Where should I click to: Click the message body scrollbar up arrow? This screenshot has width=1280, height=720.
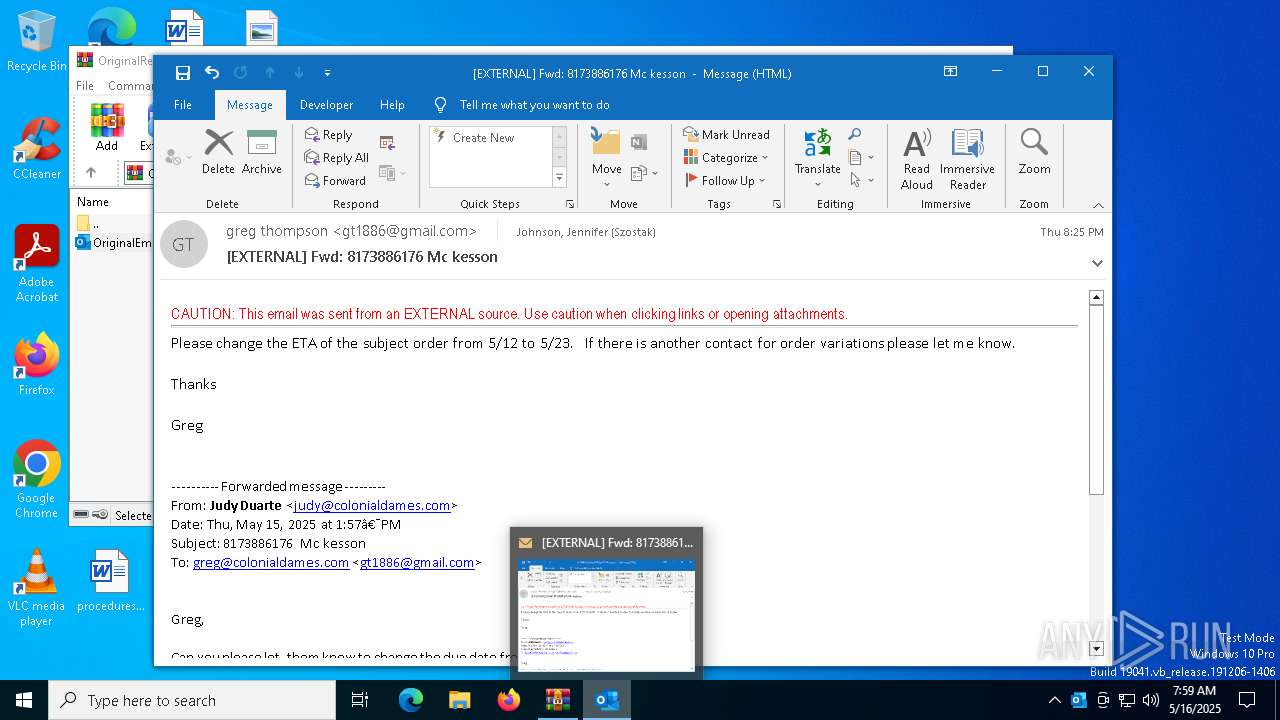click(x=1096, y=298)
